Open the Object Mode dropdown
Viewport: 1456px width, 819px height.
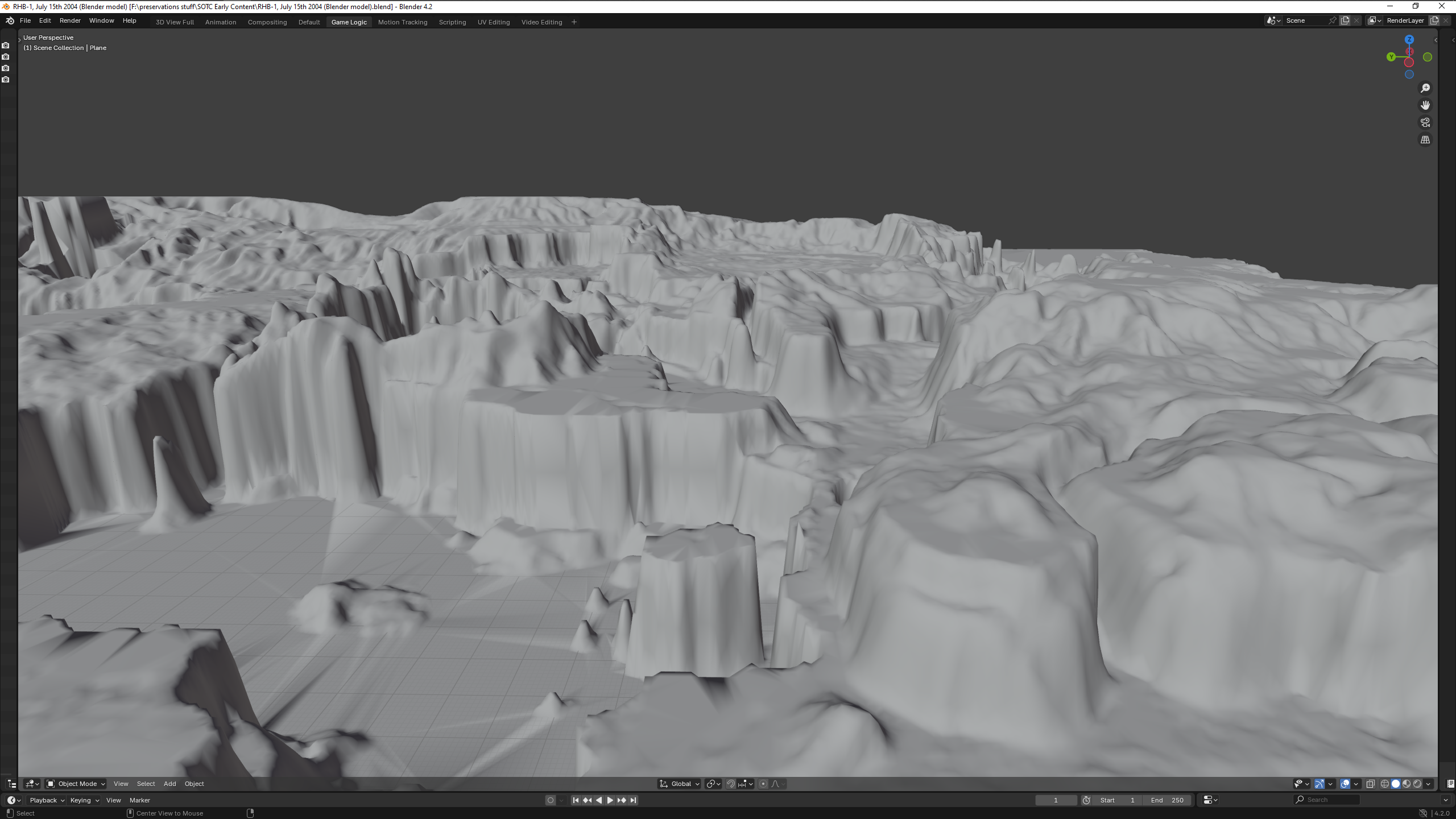pos(76,784)
